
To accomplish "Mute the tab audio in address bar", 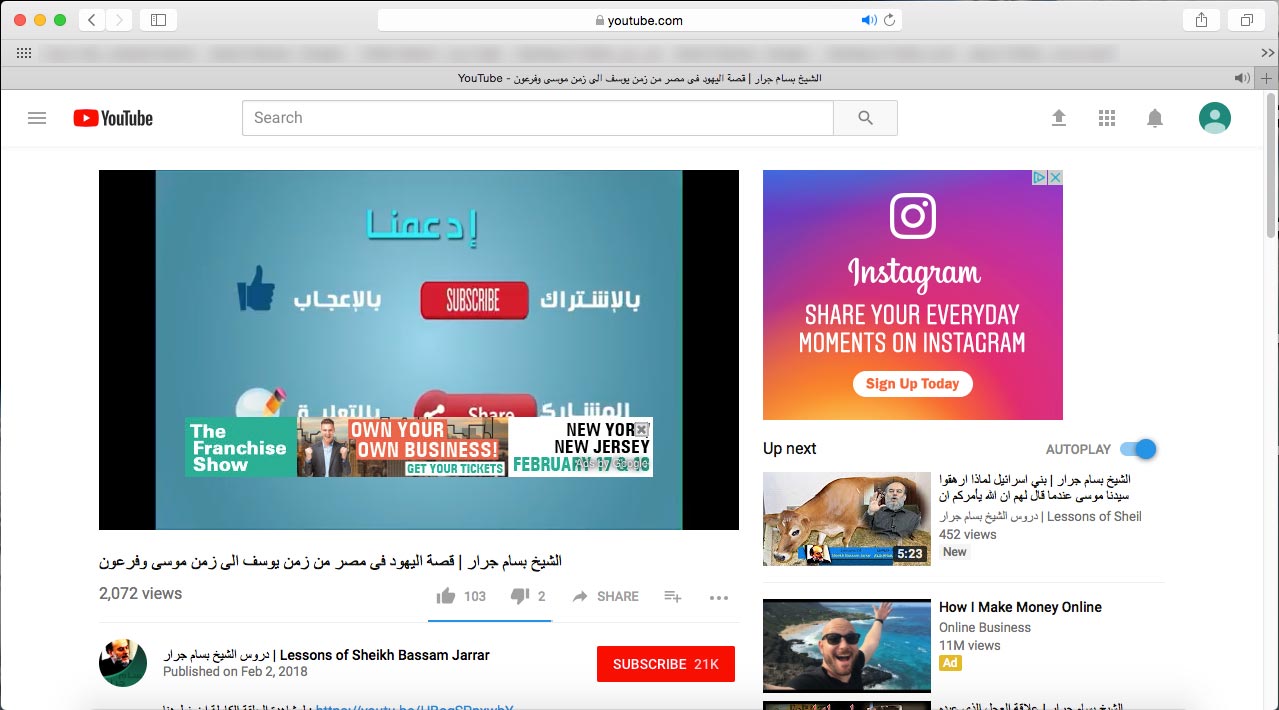I will [868, 20].
